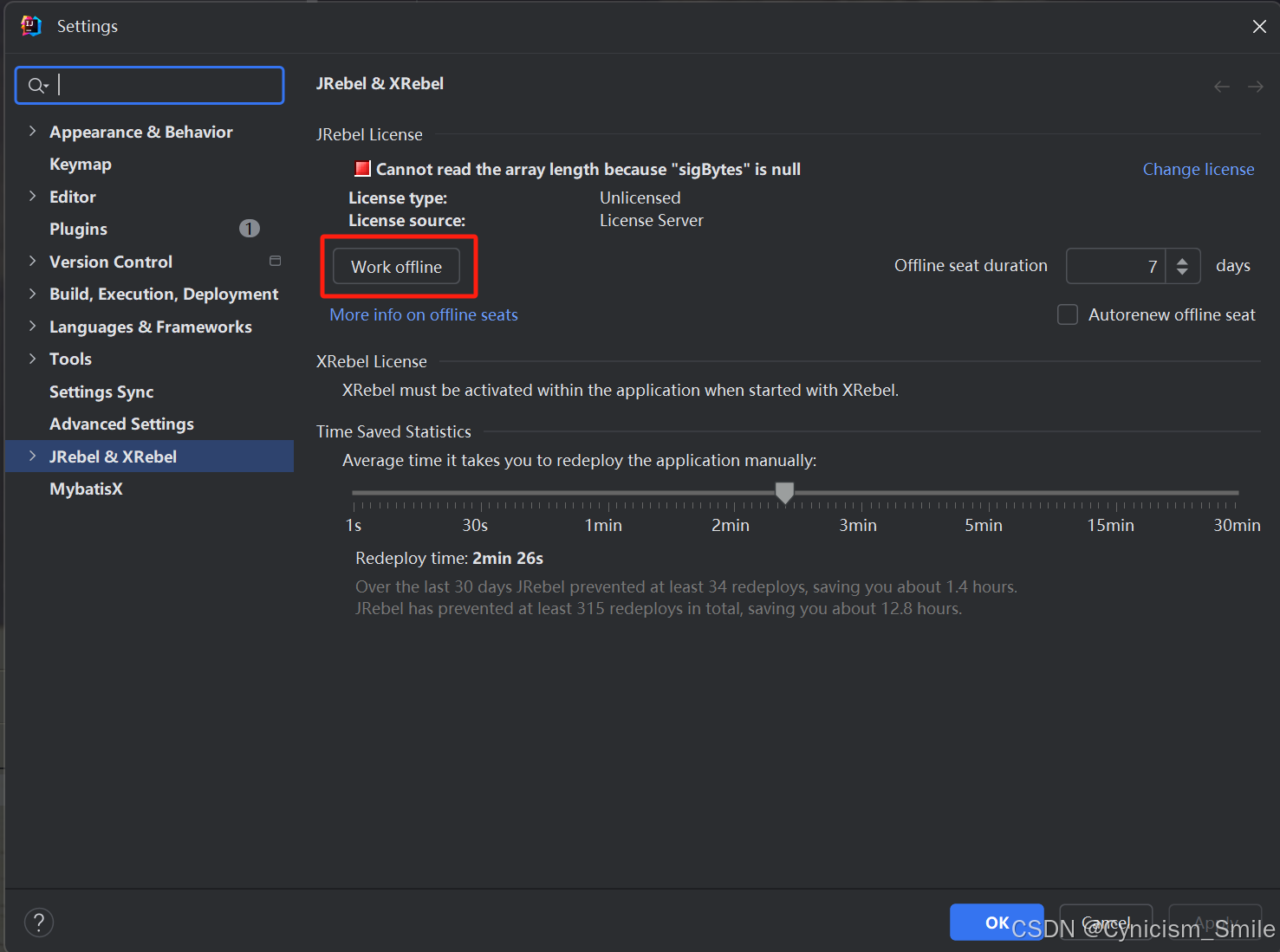
Task: Go back with the left arrow
Action: pos(1222,87)
